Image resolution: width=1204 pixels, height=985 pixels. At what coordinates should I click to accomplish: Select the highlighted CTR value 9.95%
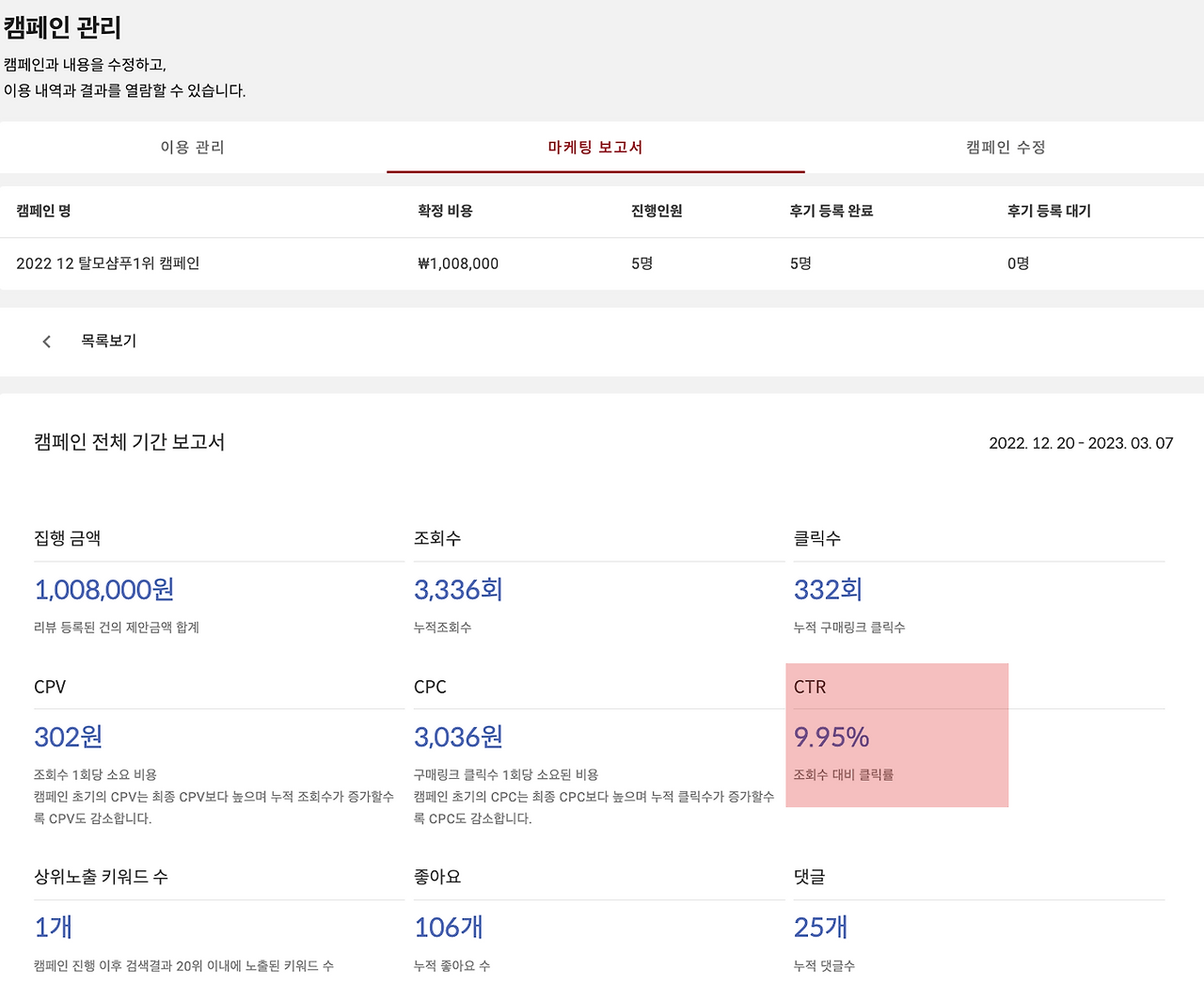coord(831,738)
